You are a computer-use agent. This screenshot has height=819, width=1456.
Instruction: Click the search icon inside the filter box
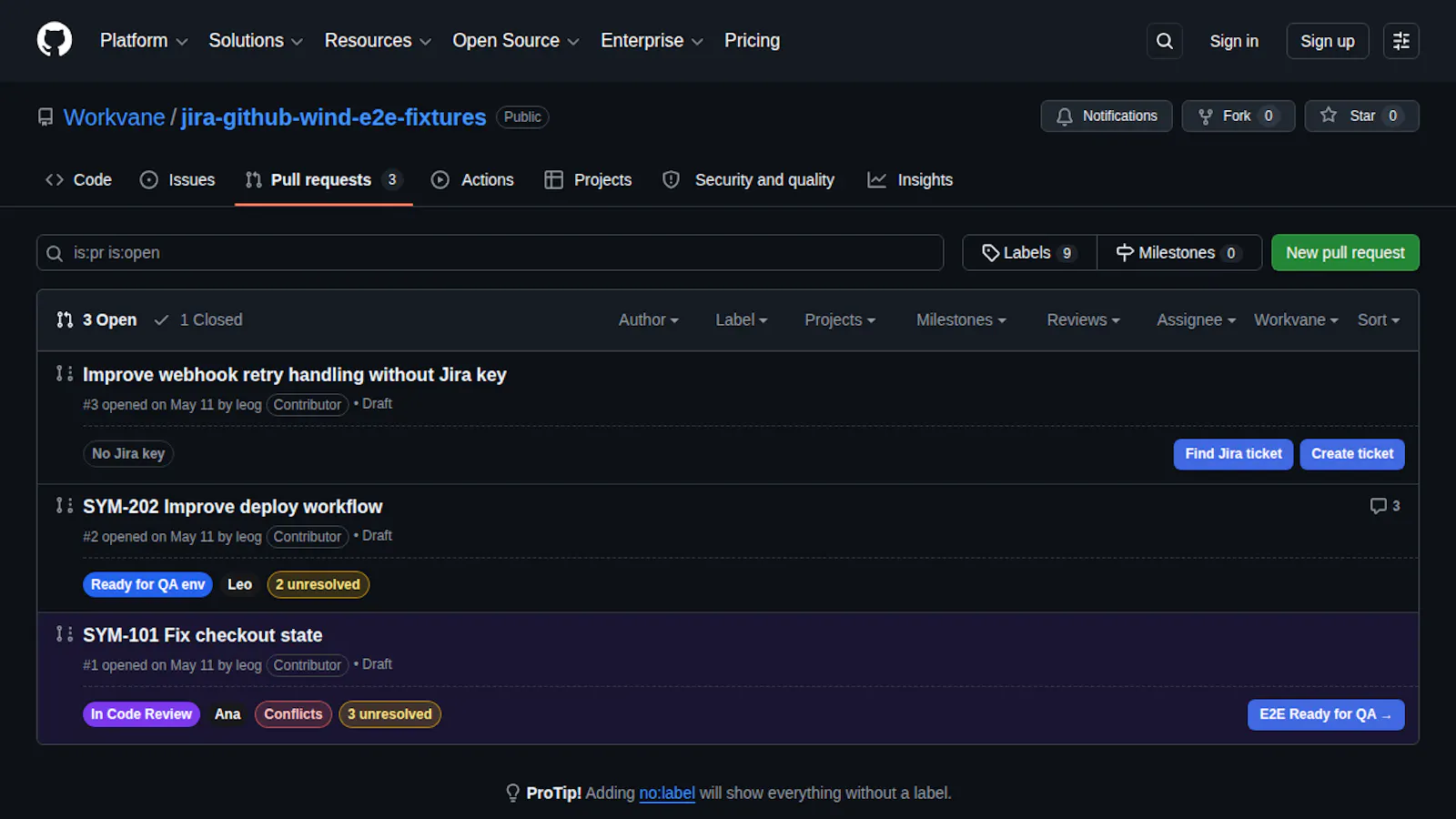(55, 253)
